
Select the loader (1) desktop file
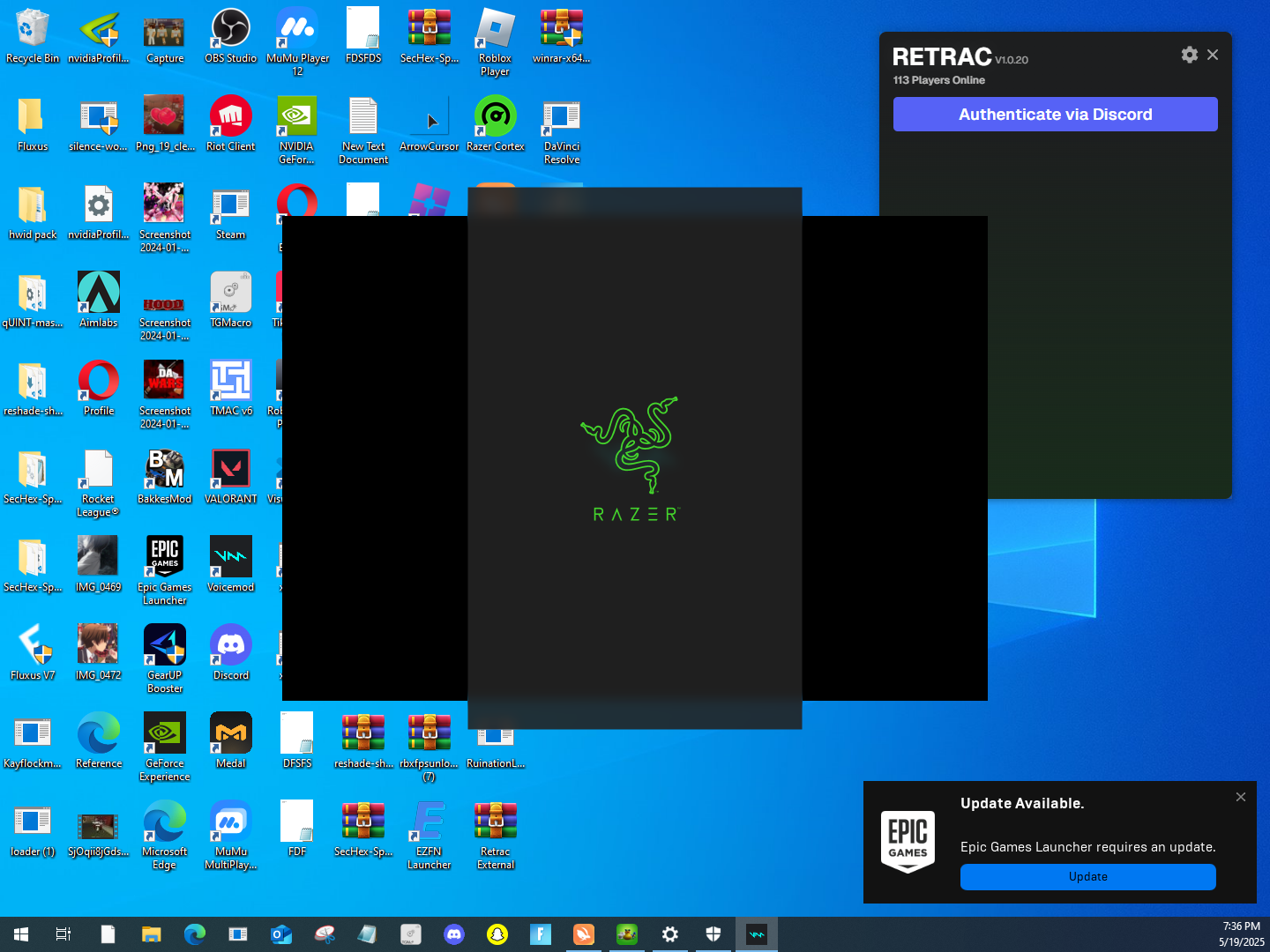pos(33,829)
